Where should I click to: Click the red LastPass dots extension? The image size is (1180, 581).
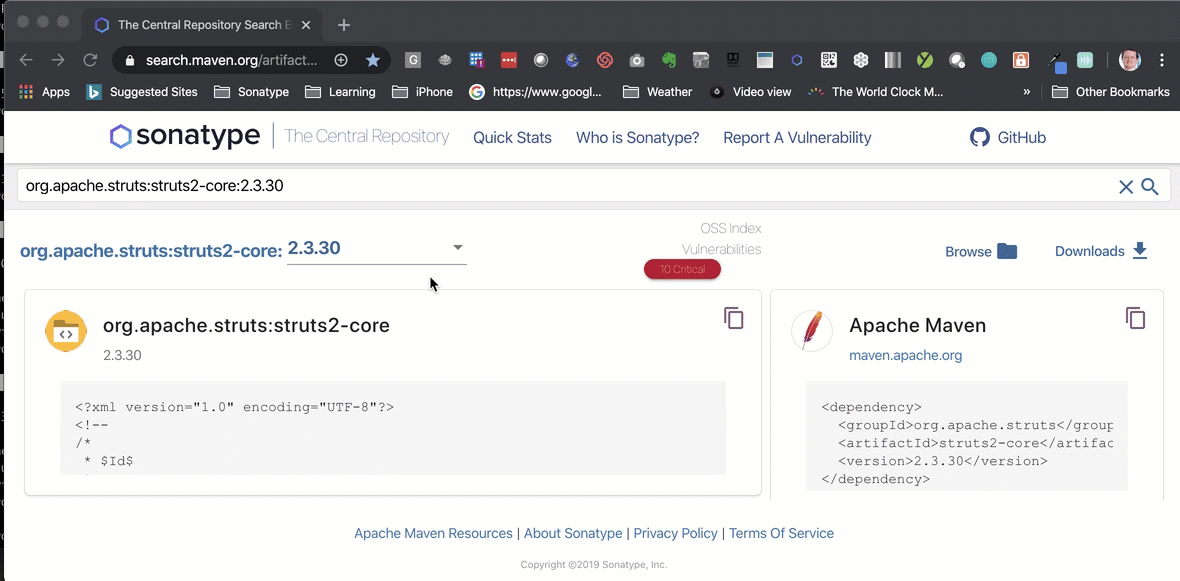[x=509, y=60]
